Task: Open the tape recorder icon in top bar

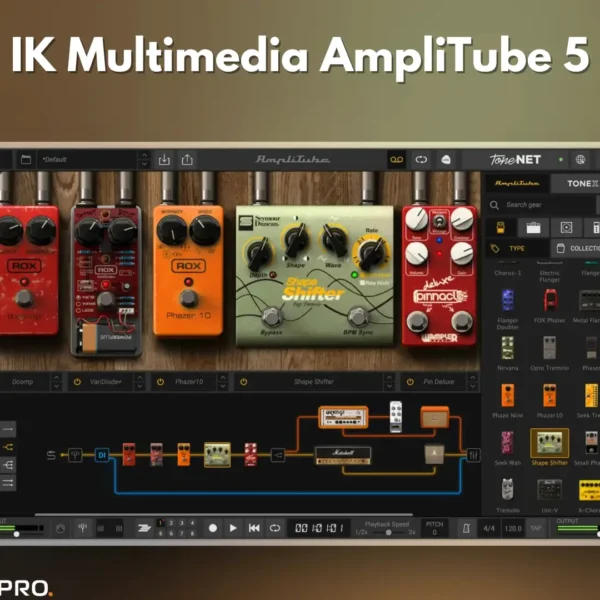Action: coord(397,160)
